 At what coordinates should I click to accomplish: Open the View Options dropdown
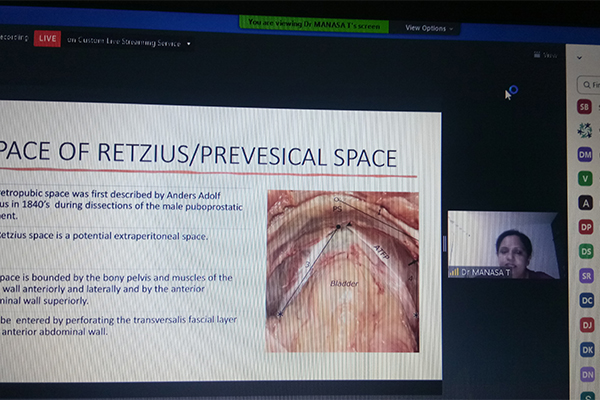tap(429, 28)
